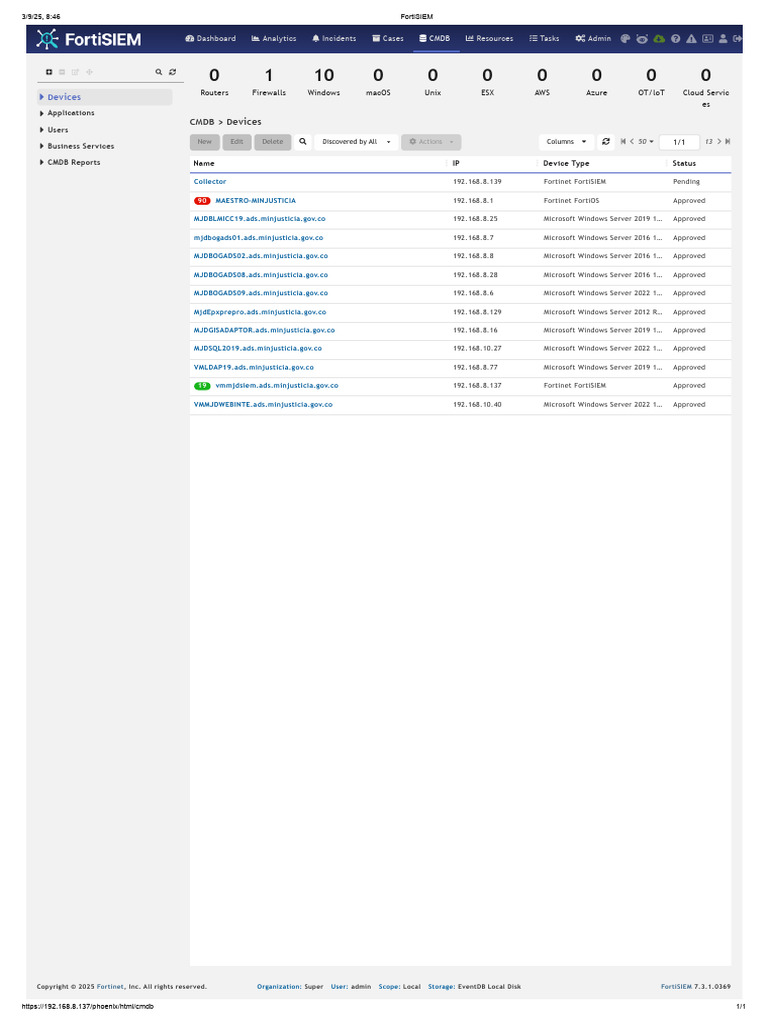The height and width of the screenshot is (1024, 768).
Task: Go to last page of results
Action: (728, 142)
